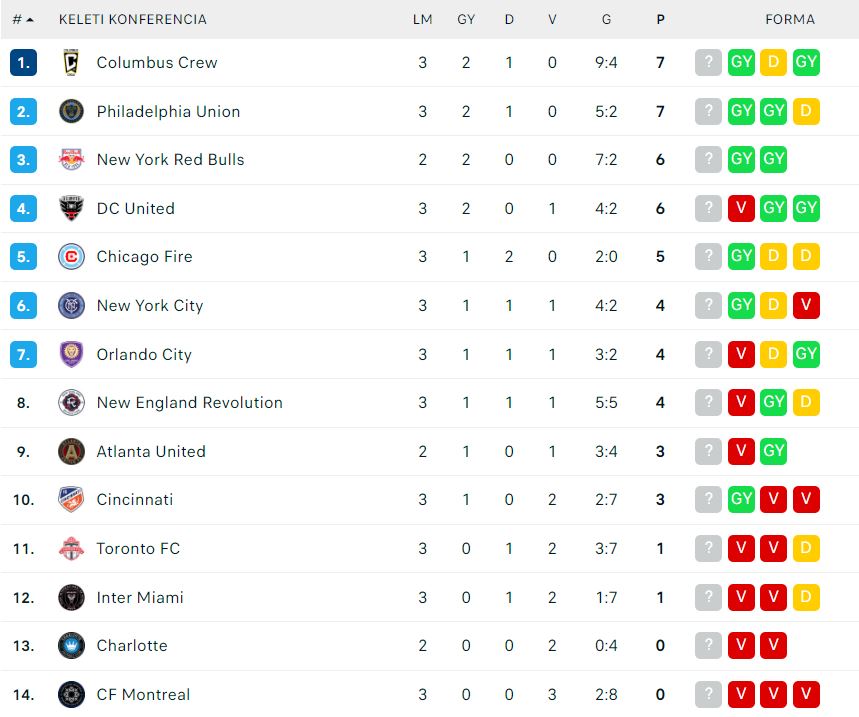The width and height of the screenshot is (859, 717).
Task: Sort standings by the P points column
Action: pyautogui.click(x=660, y=19)
